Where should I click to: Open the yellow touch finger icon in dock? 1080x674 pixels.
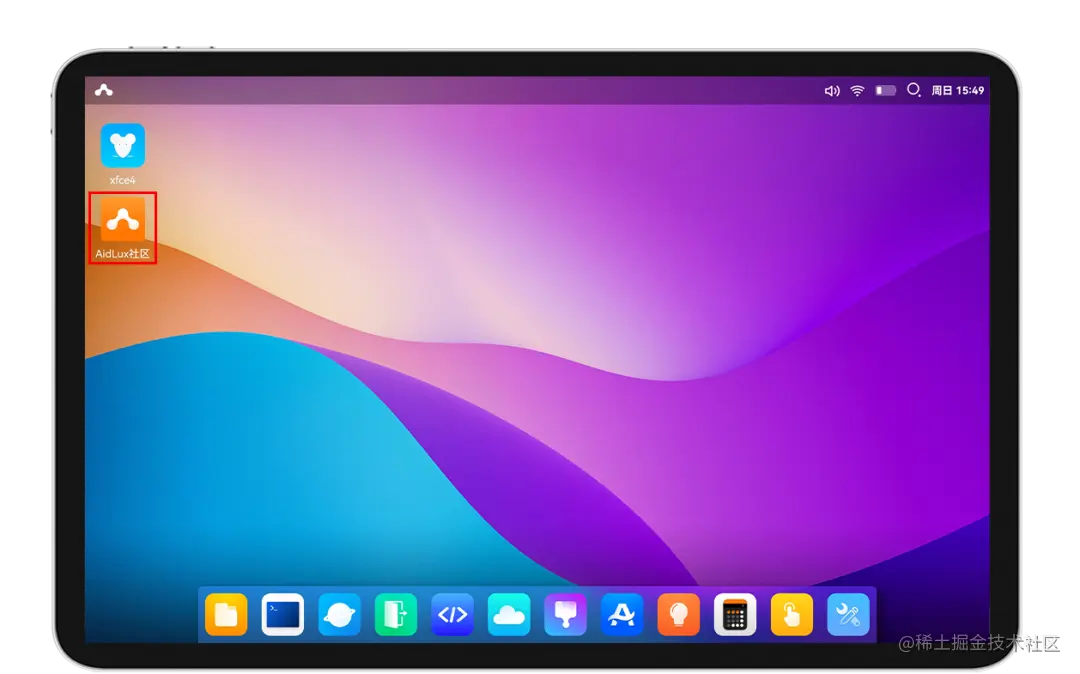pos(791,614)
